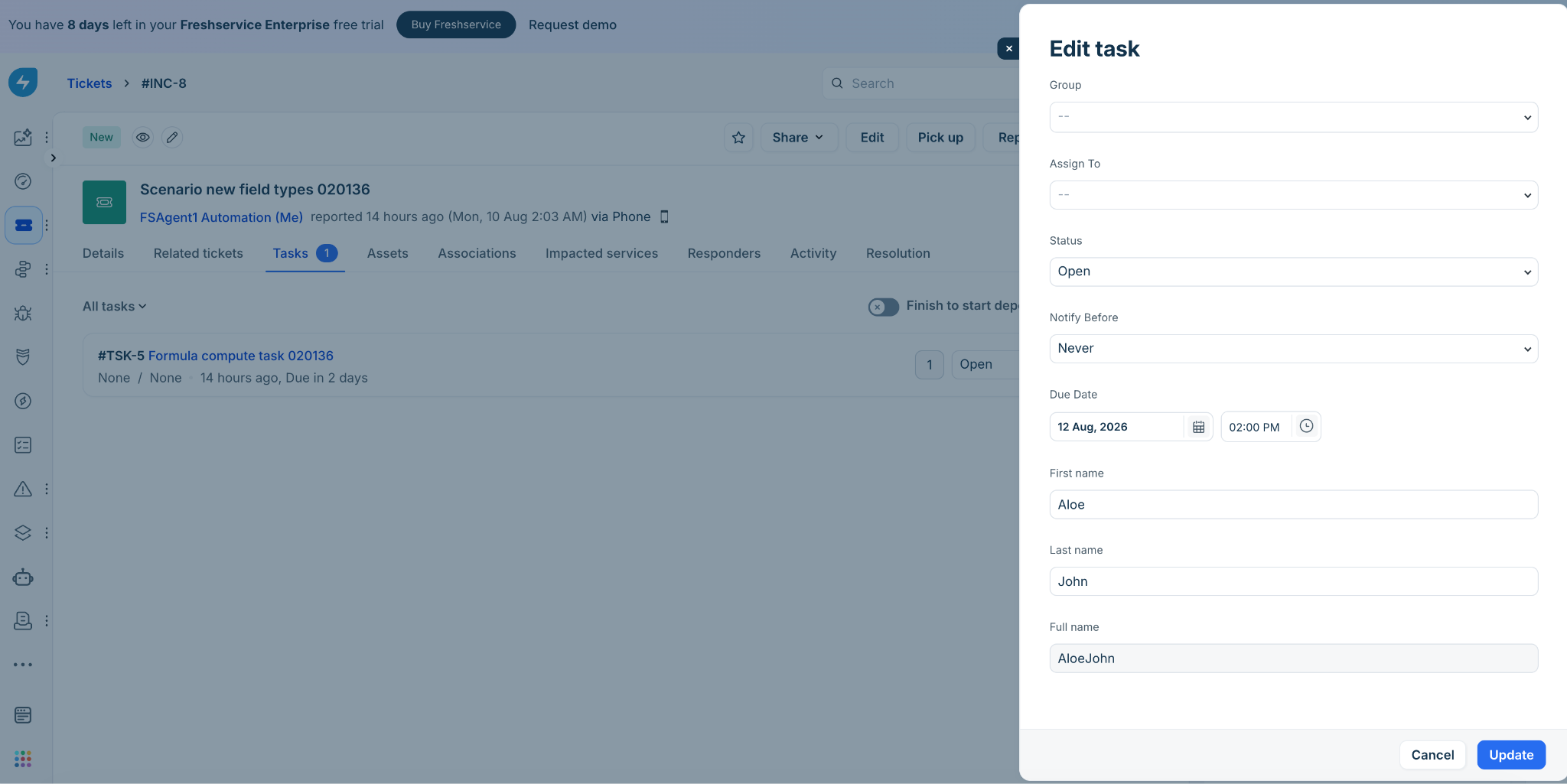Click the Request demo link
1567x784 pixels.
coord(572,24)
